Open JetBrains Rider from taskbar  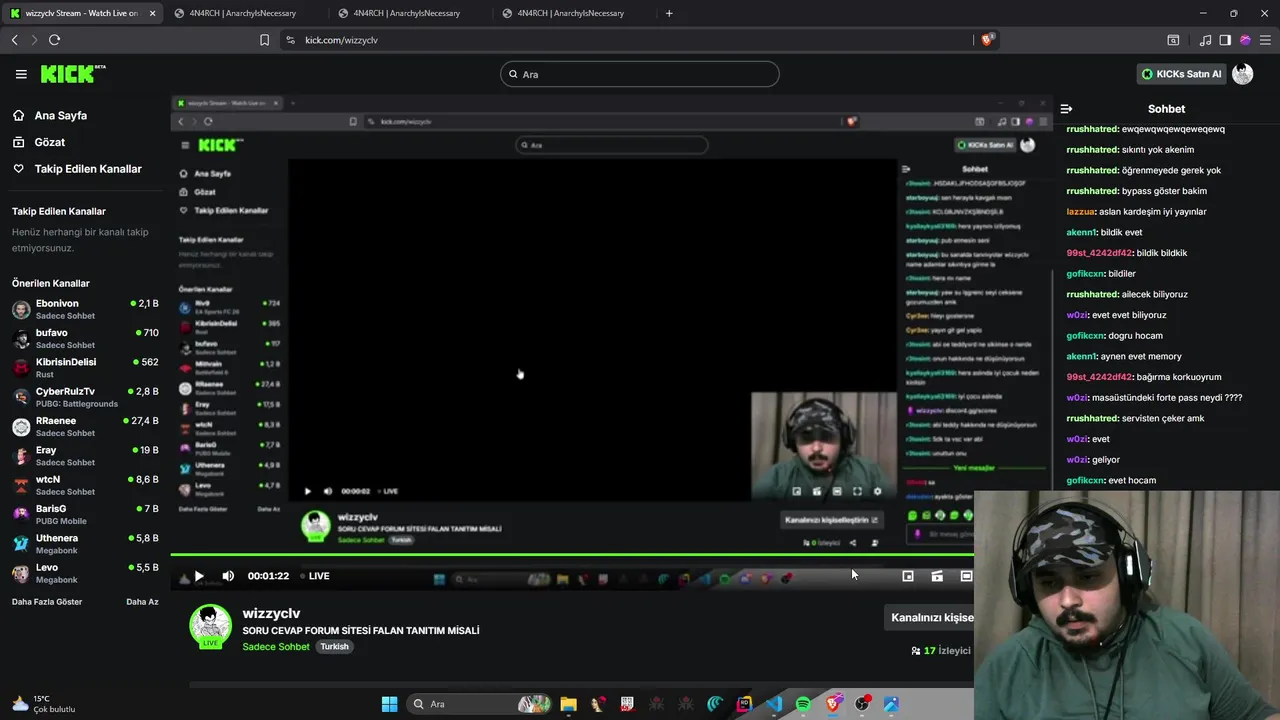tap(744, 704)
